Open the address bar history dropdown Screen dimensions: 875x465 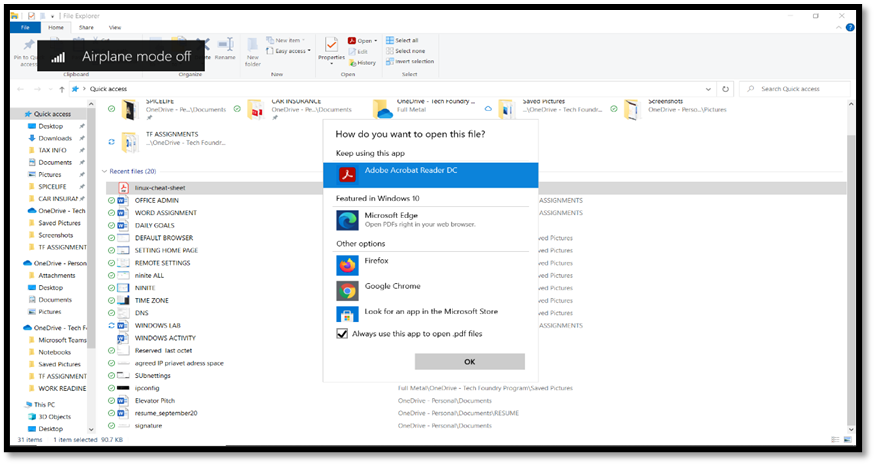pyautogui.click(x=708, y=89)
